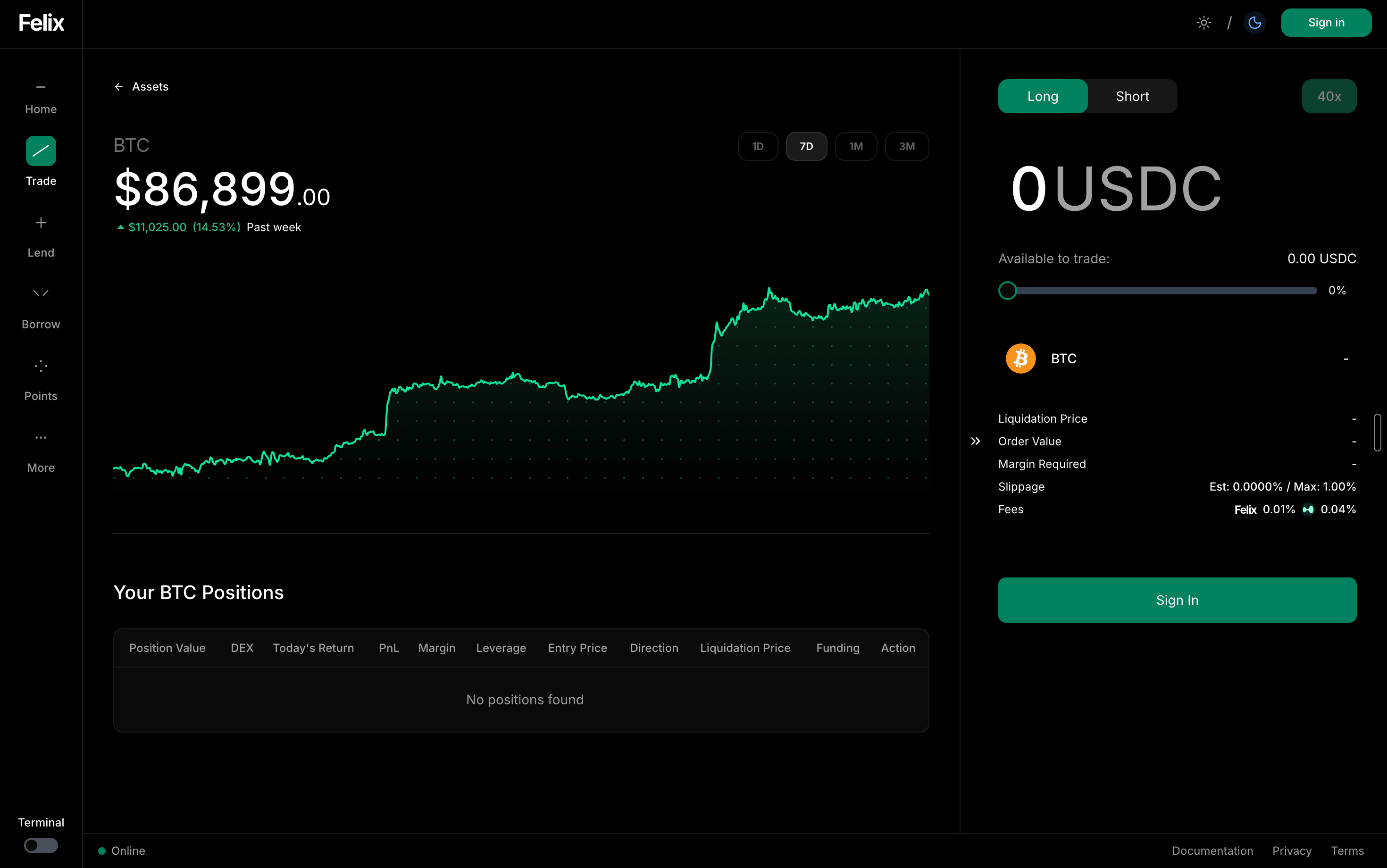
Task: Switch chart to 3M range
Action: [x=906, y=146]
